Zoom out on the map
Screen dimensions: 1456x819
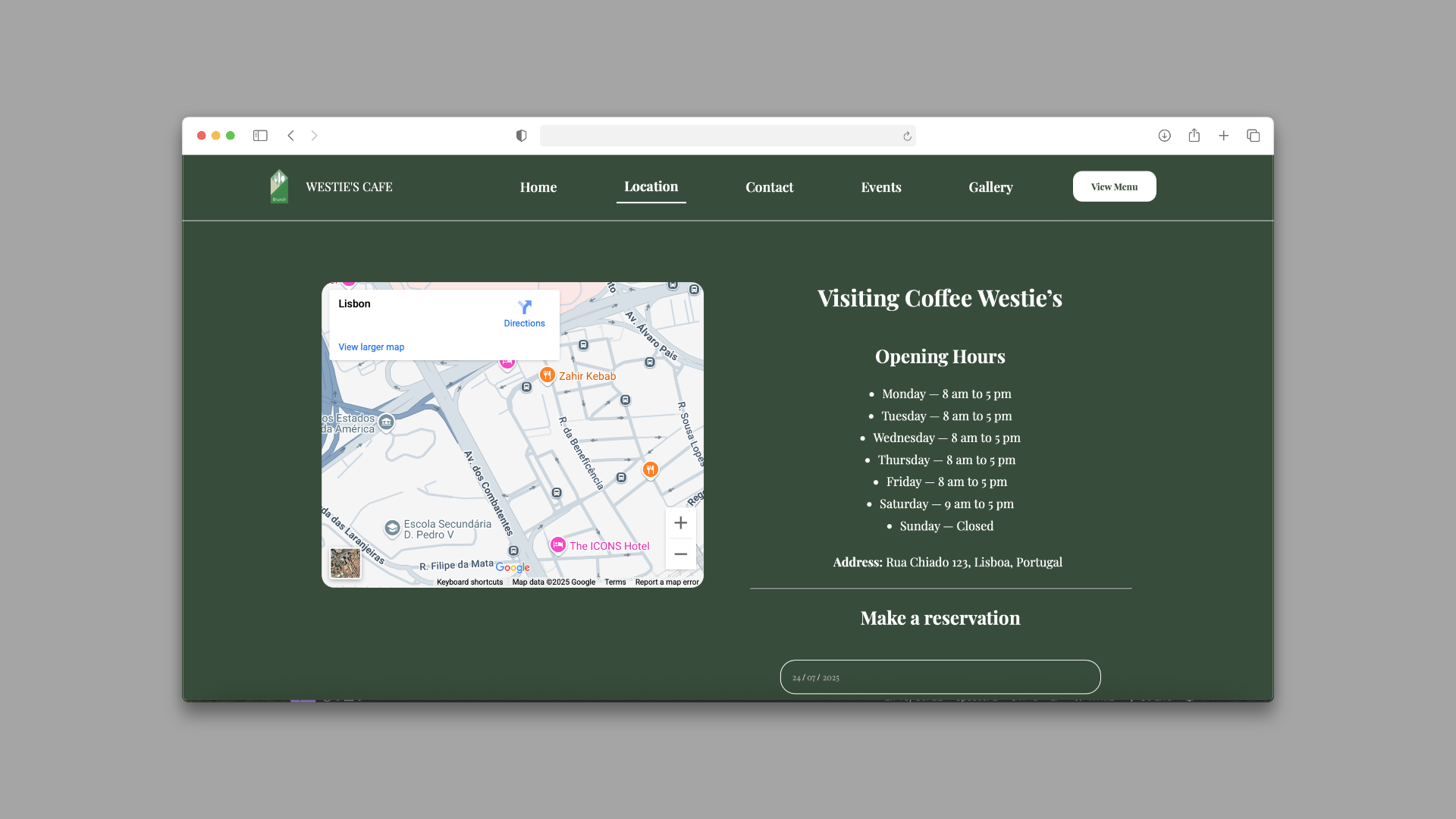tap(680, 554)
